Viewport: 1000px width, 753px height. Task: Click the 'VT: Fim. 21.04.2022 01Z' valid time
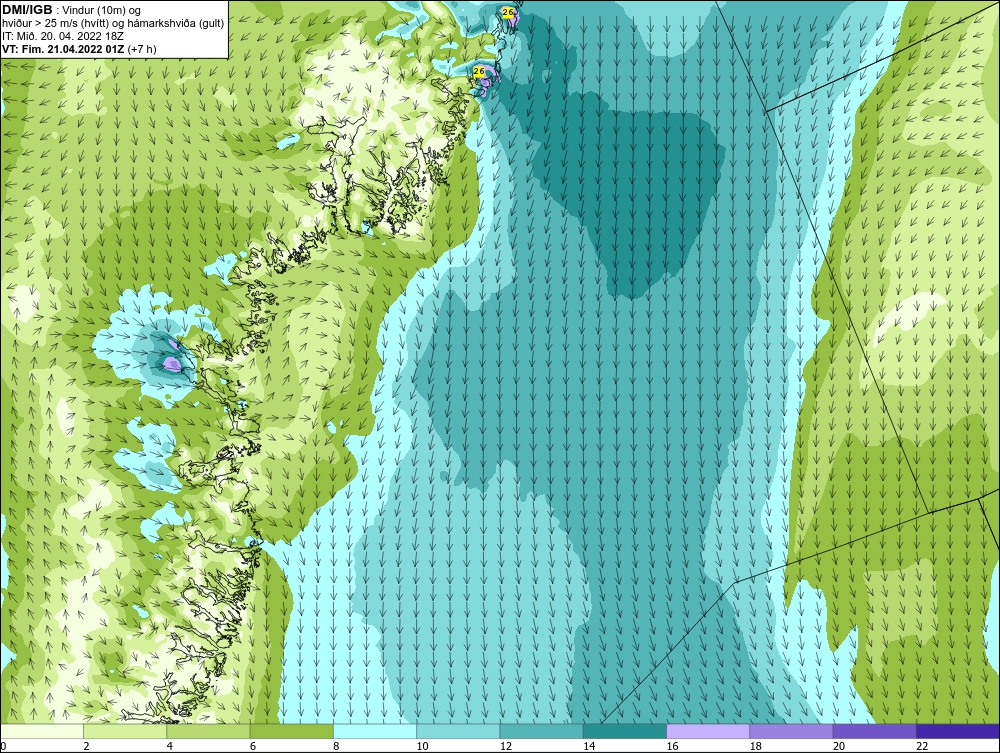[x=64, y=49]
